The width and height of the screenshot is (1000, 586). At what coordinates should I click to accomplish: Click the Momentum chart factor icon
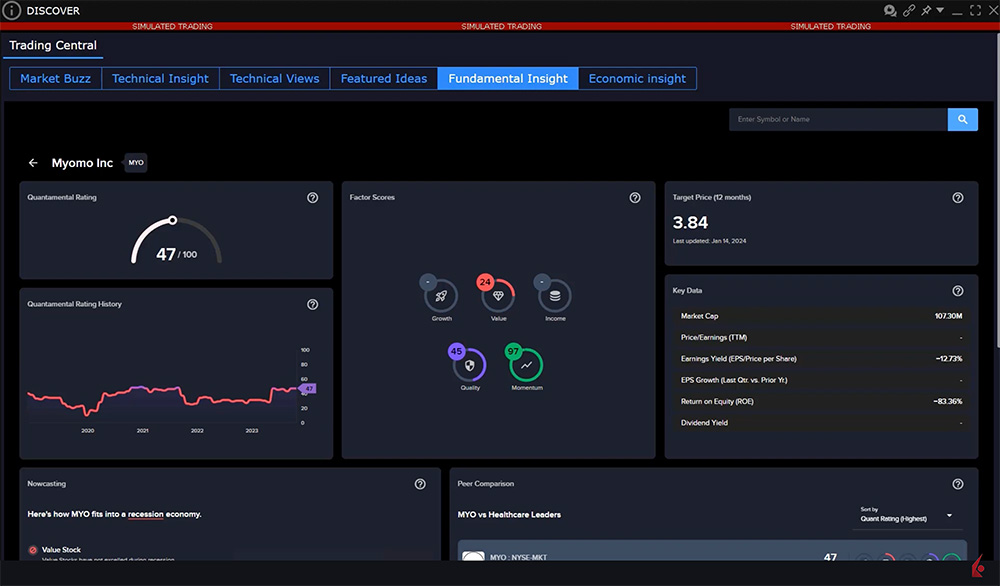click(527, 365)
